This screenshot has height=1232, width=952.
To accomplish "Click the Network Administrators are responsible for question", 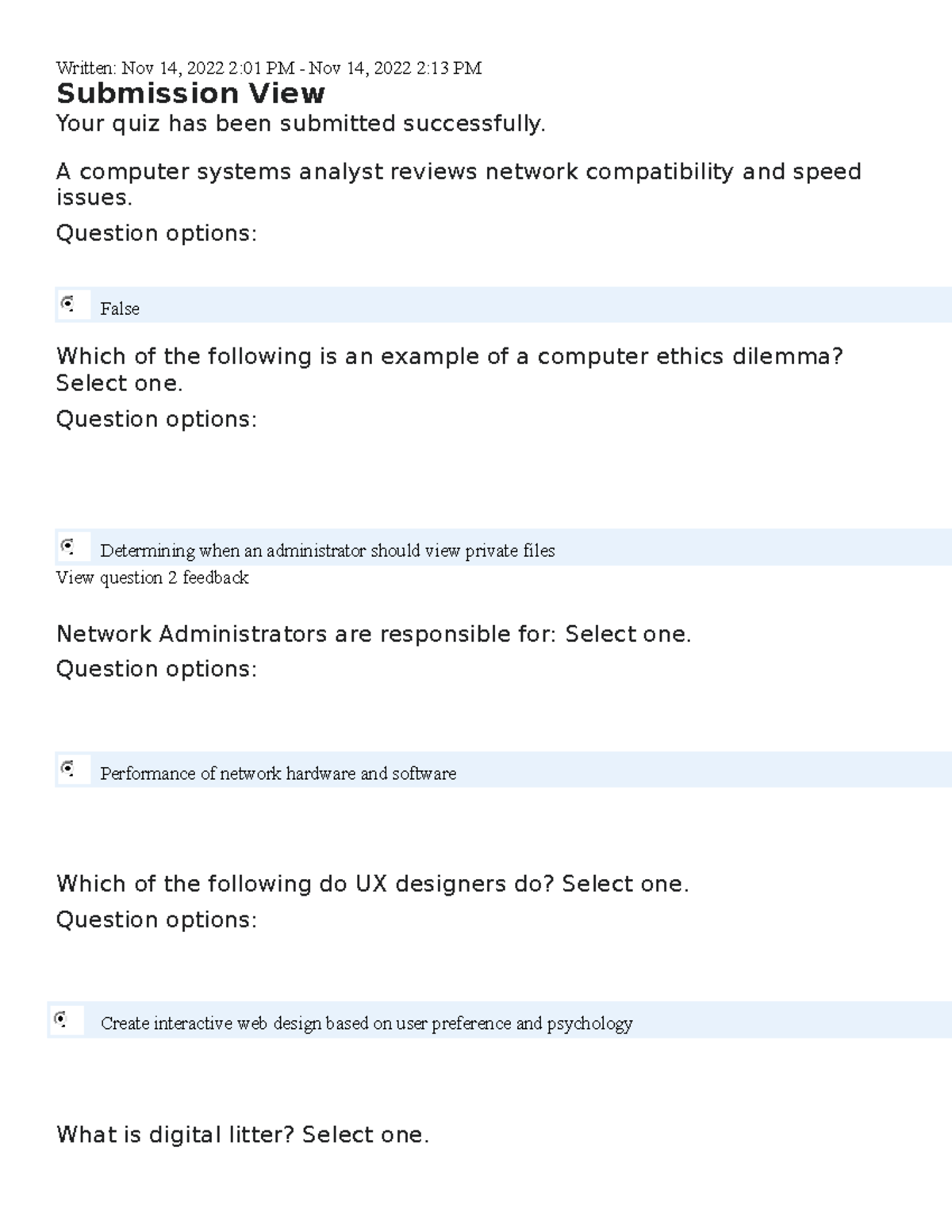I will click(374, 634).
